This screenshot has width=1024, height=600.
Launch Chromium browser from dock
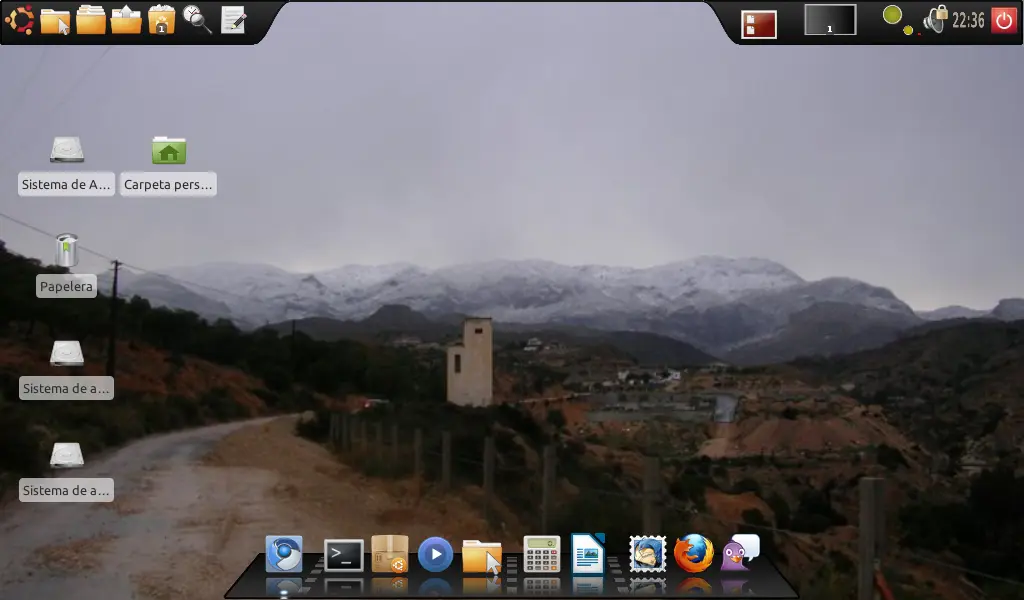coord(284,554)
